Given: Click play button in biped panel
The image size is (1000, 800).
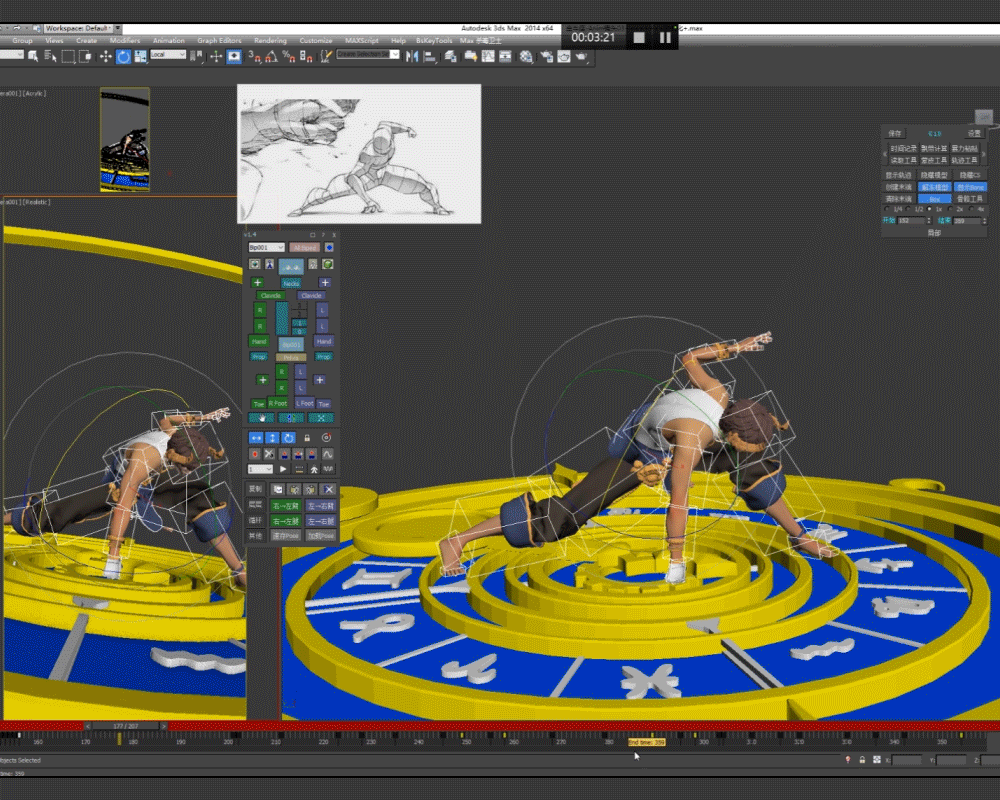Looking at the screenshot, I should (283, 469).
